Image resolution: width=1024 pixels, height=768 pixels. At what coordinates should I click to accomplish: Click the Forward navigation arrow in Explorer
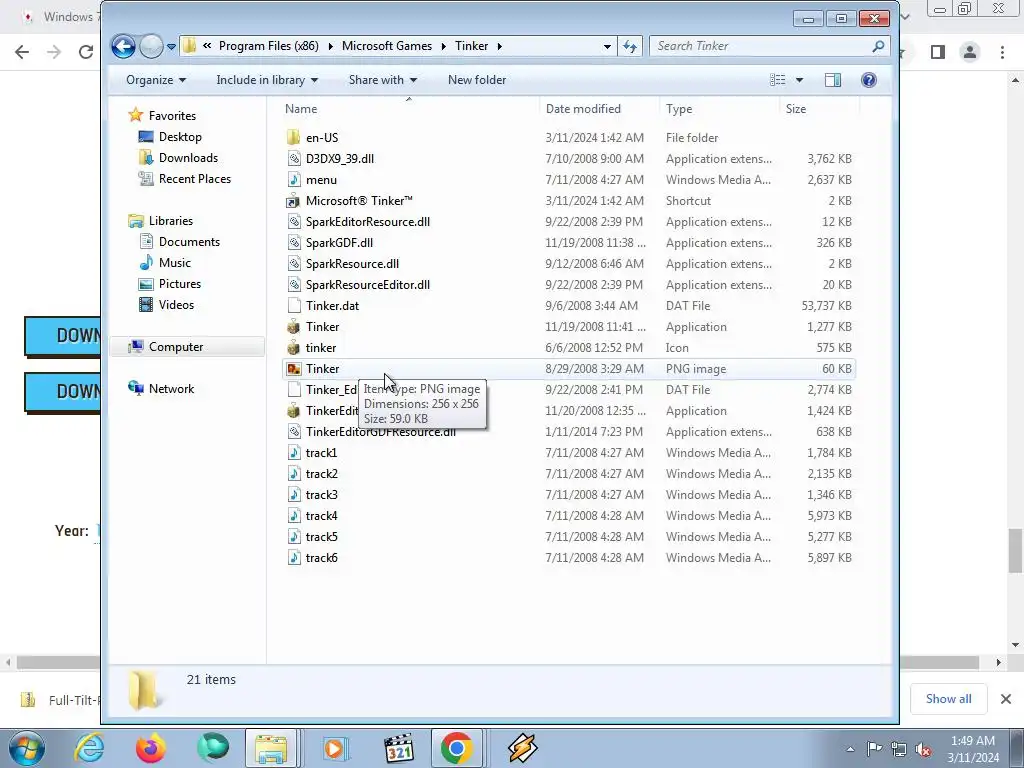point(151,46)
